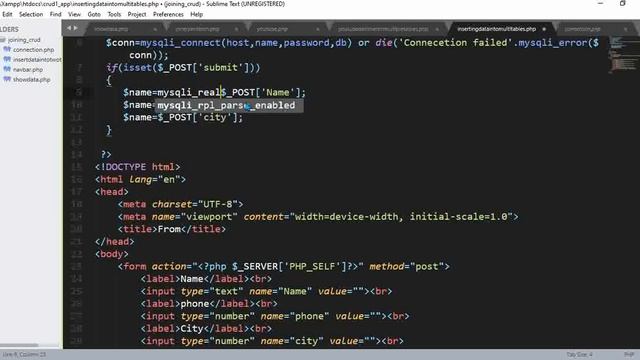Open the Find menu
The width and height of the screenshot is (640, 360).
tap(56, 14)
